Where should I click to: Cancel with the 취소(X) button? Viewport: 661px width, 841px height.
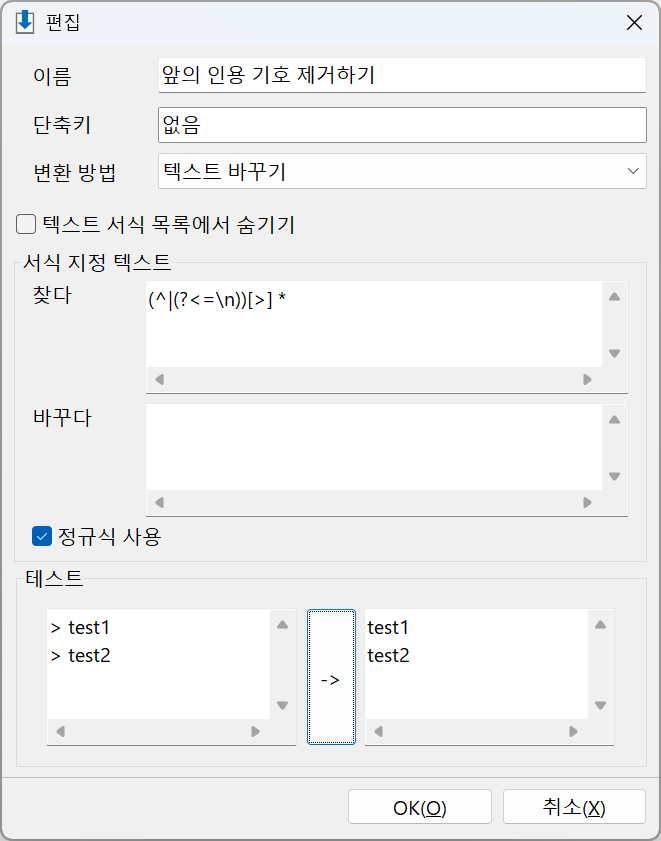(x=574, y=807)
